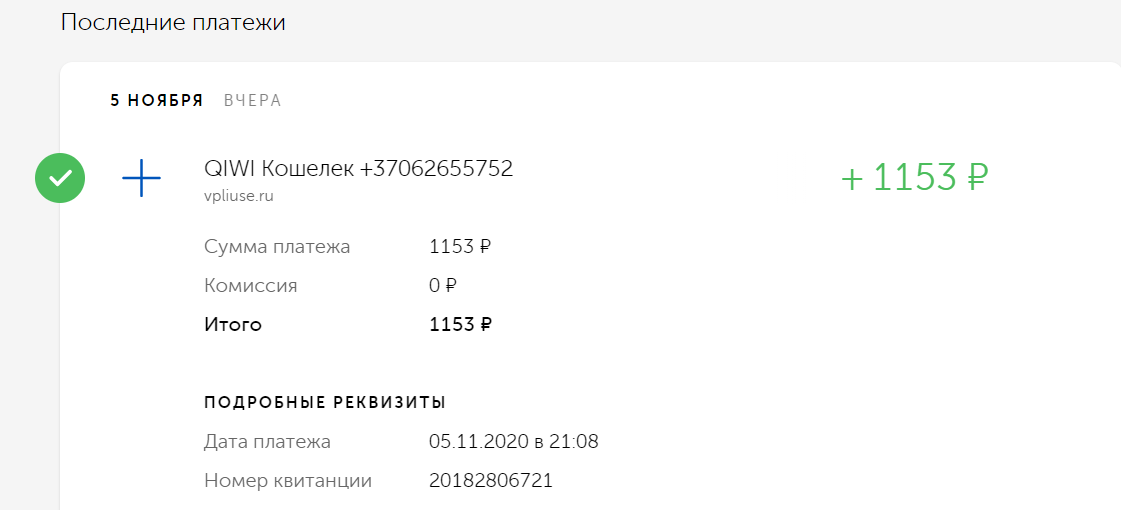Select the 1153 ₽ payment sum value

(x=460, y=247)
